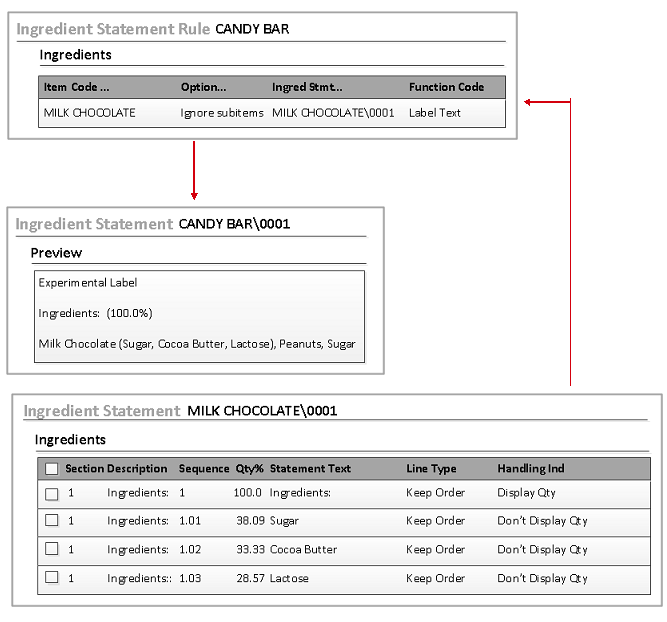Click the Line Type column header

pos(431,468)
